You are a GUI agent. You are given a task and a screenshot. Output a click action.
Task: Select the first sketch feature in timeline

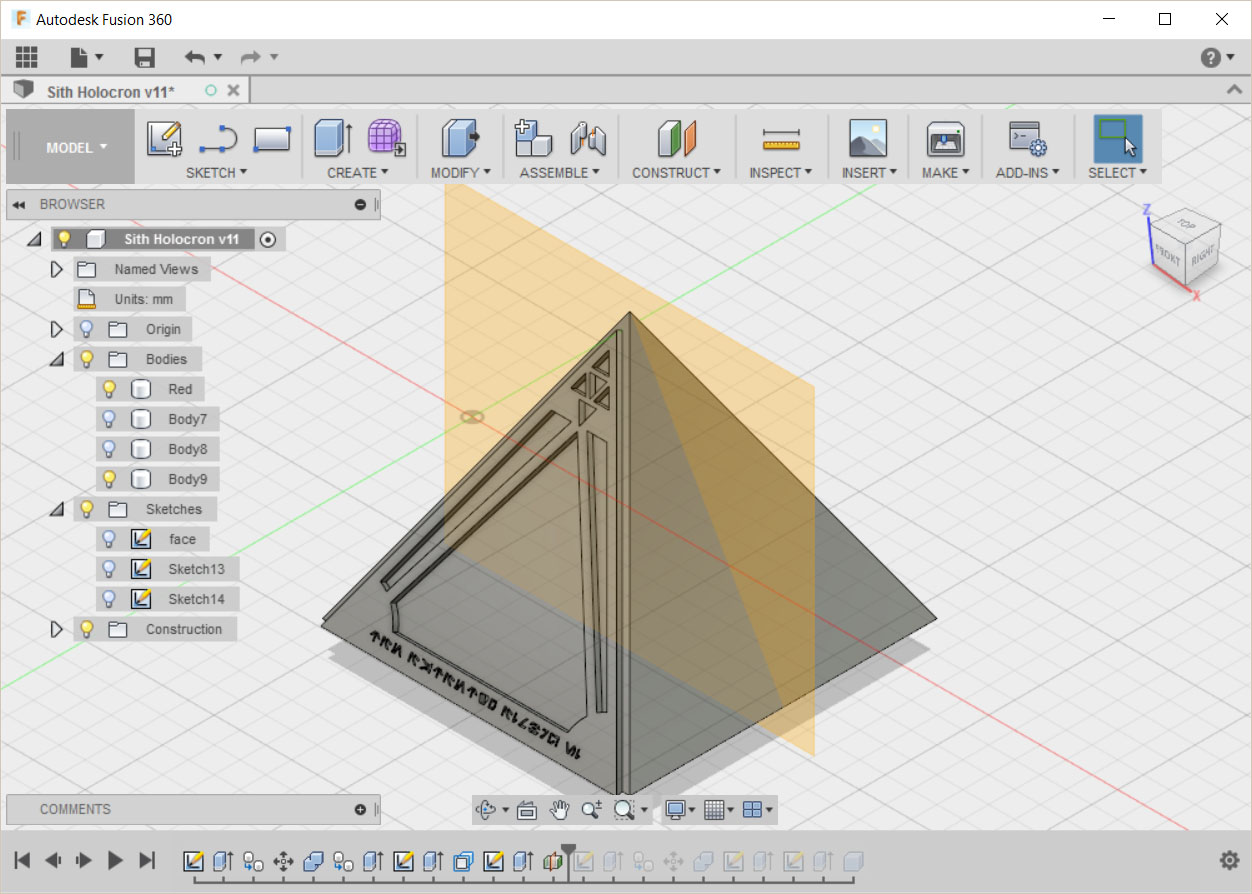pyautogui.click(x=194, y=861)
